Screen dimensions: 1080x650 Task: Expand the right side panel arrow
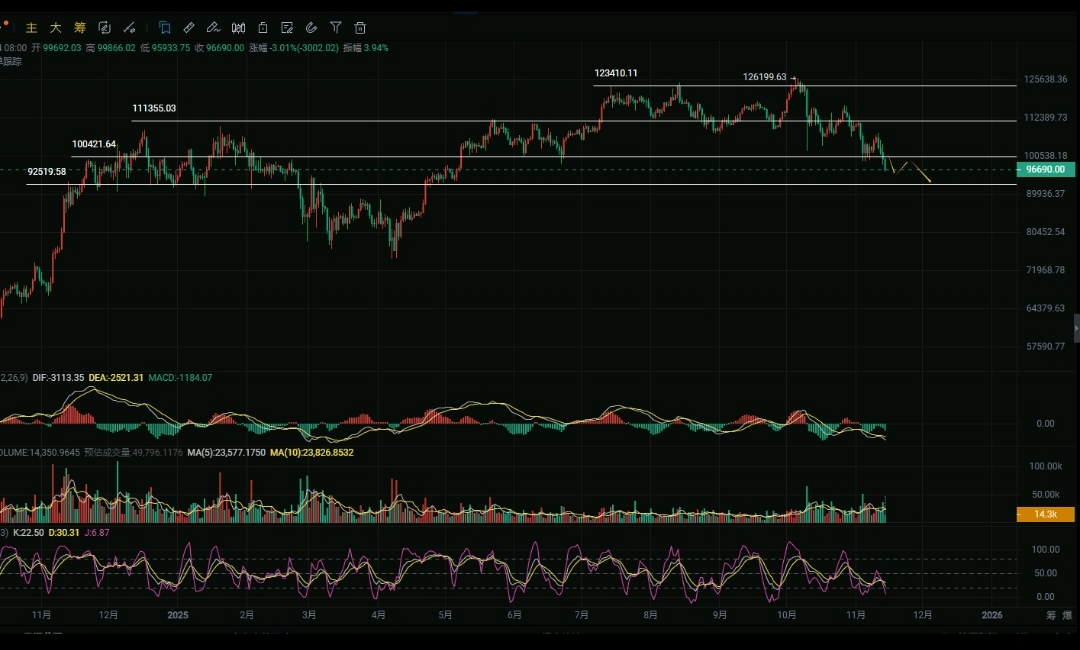tap(1076, 328)
